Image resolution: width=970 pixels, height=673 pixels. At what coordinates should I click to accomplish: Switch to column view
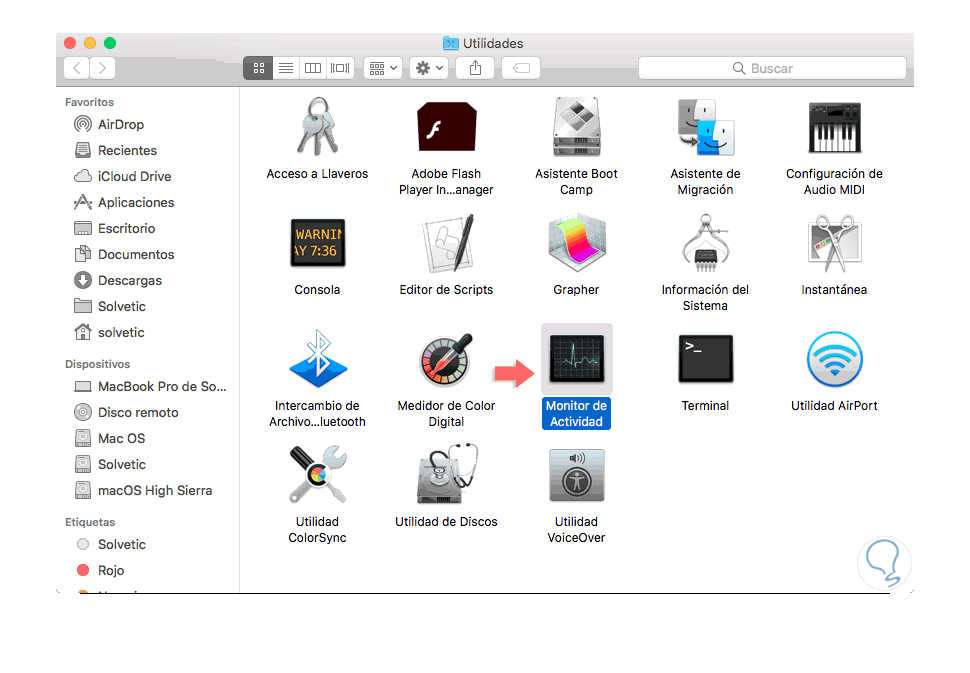coord(313,68)
